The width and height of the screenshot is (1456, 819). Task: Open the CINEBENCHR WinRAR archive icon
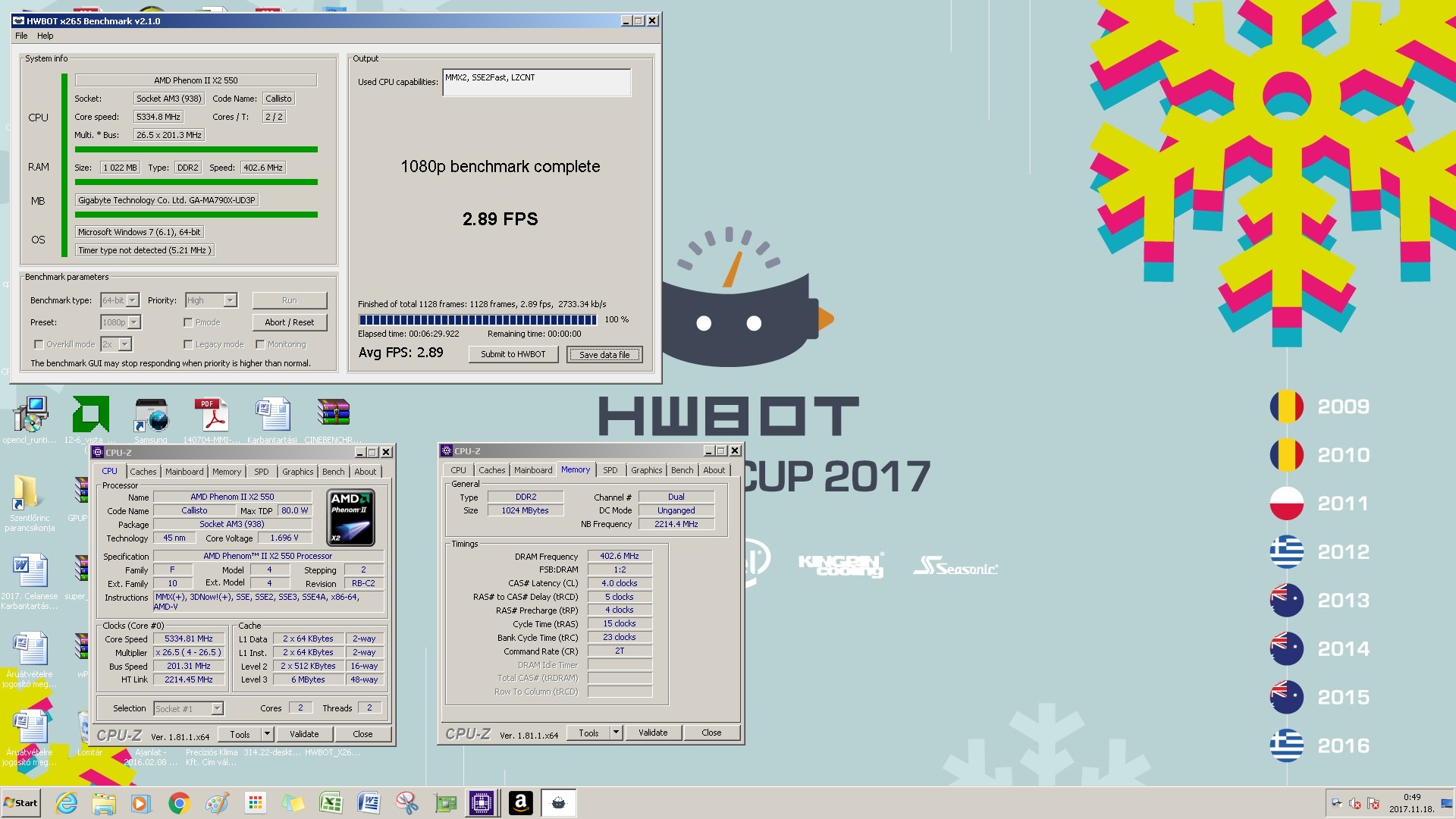(333, 414)
